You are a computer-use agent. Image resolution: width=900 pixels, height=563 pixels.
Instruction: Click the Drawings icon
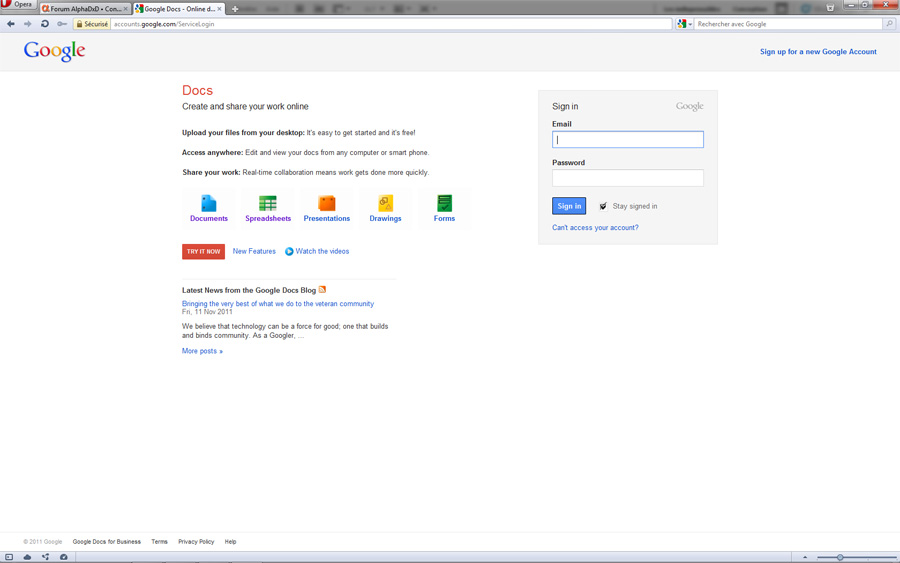click(385, 203)
